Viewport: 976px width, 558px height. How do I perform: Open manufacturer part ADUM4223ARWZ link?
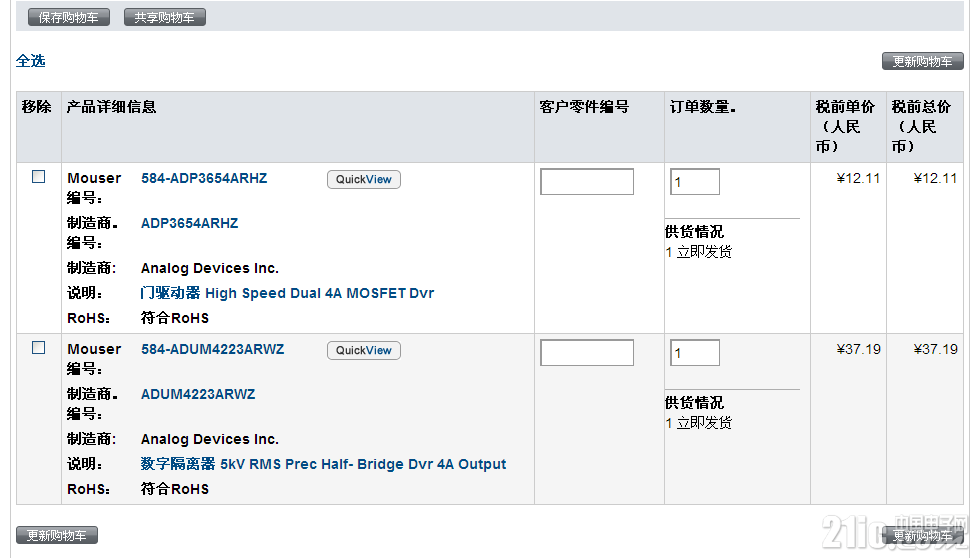[198, 394]
